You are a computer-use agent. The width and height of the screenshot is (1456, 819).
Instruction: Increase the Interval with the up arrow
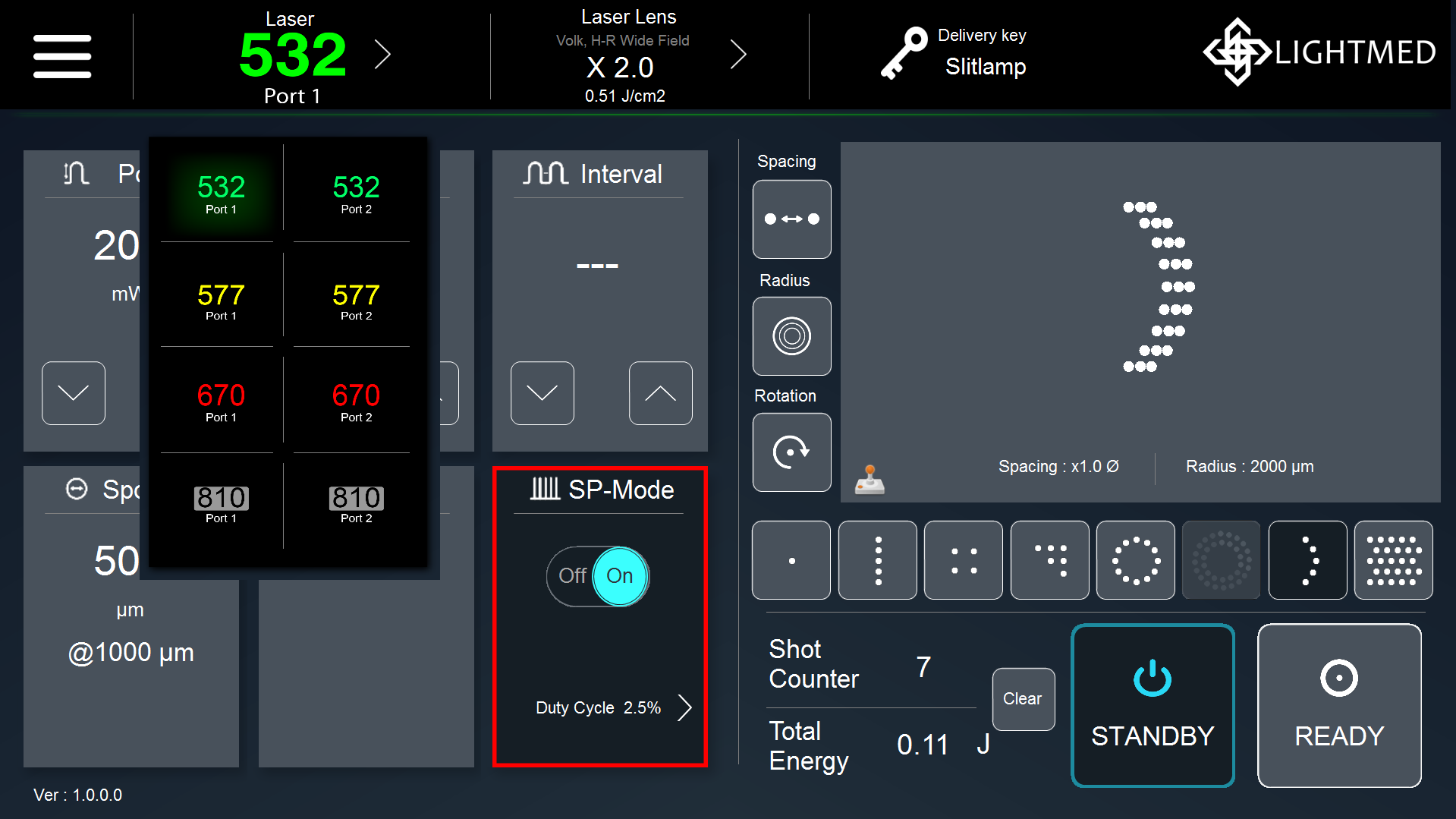click(659, 393)
